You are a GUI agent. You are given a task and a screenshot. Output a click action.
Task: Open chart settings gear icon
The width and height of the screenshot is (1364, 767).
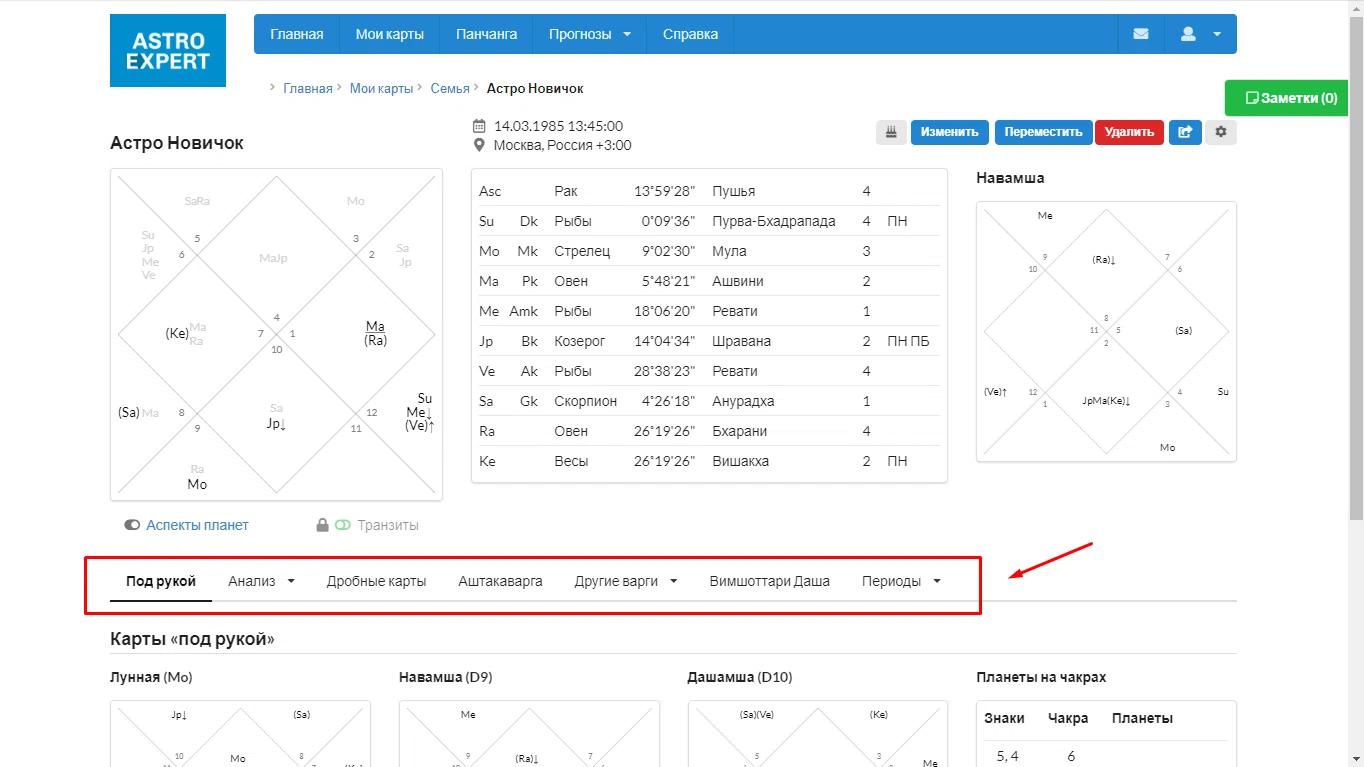click(x=1221, y=132)
